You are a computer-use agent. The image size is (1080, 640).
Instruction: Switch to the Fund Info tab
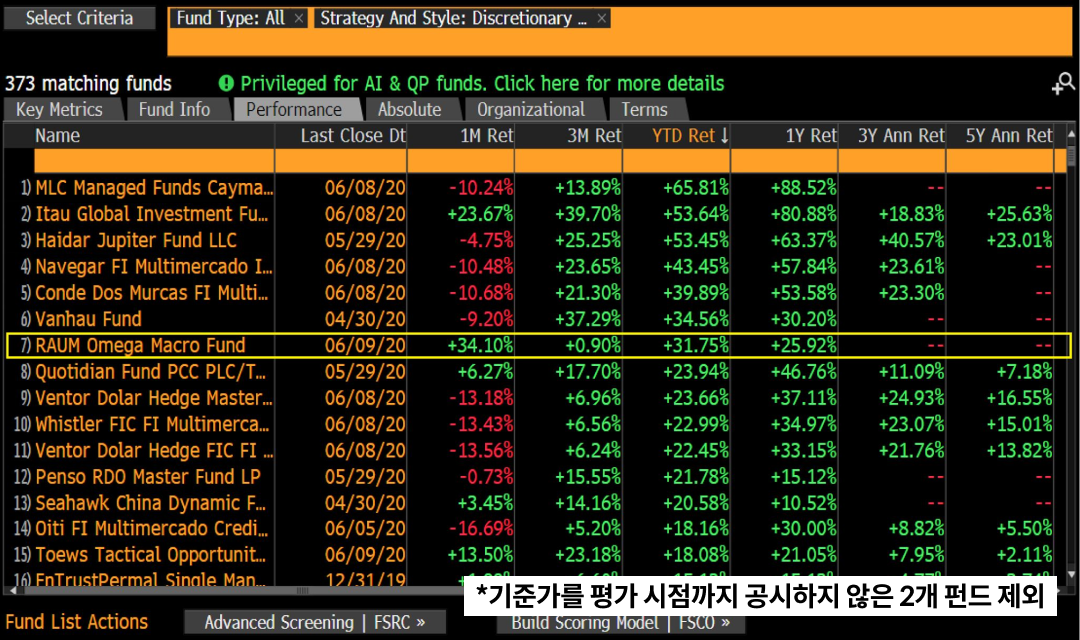pyautogui.click(x=174, y=110)
